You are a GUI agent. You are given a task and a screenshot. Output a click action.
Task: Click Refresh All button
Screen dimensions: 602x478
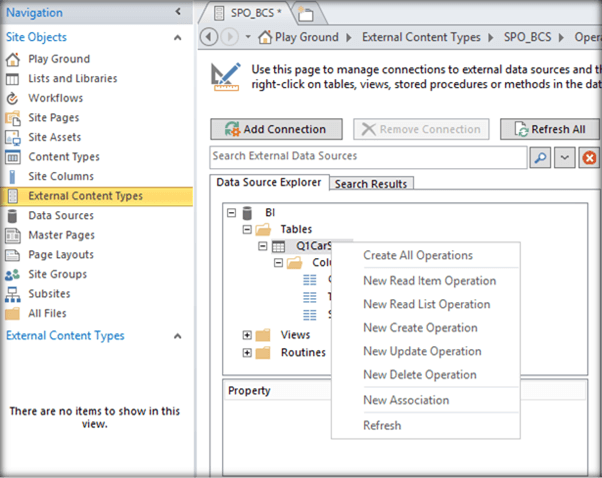point(550,129)
